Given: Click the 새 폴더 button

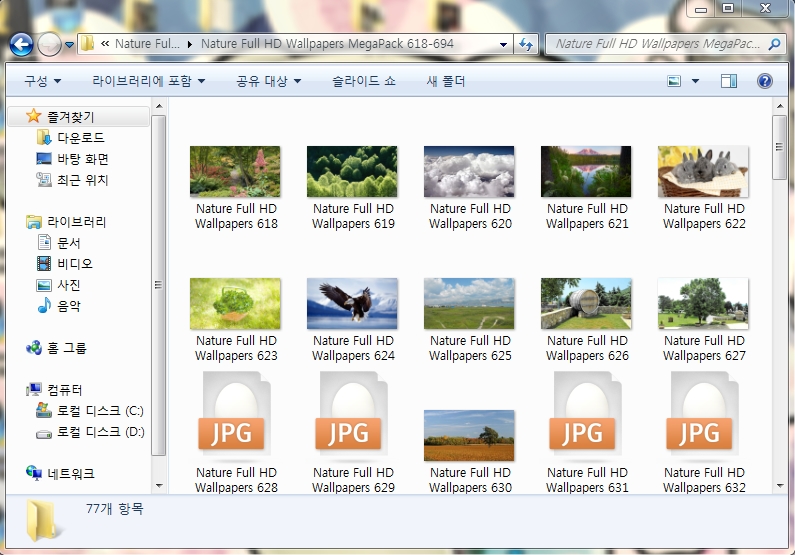Looking at the screenshot, I should (446, 81).
